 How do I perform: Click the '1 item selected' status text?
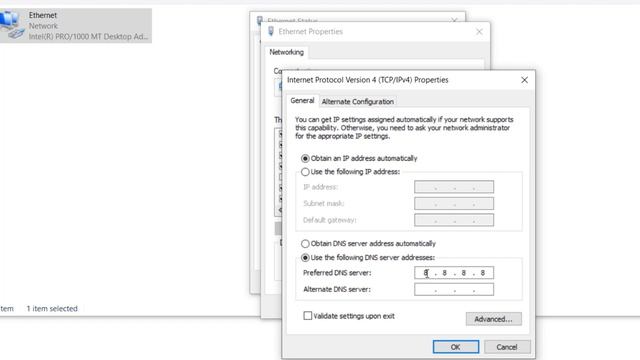[x=52, y=309]
